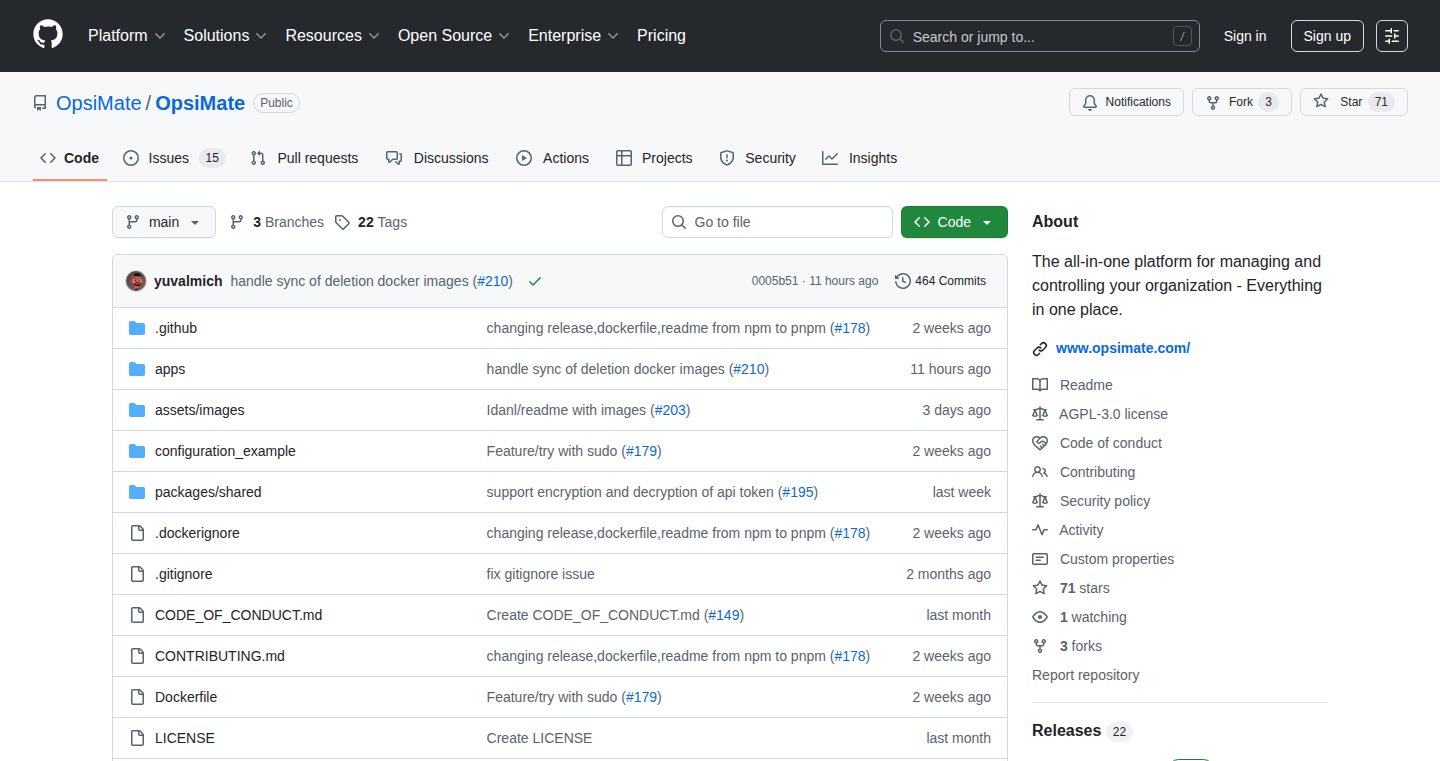The height and width of the screenshot is (761, 1440).
Task: Focus the Search or jump to field
Action: tap(1040, 36)
